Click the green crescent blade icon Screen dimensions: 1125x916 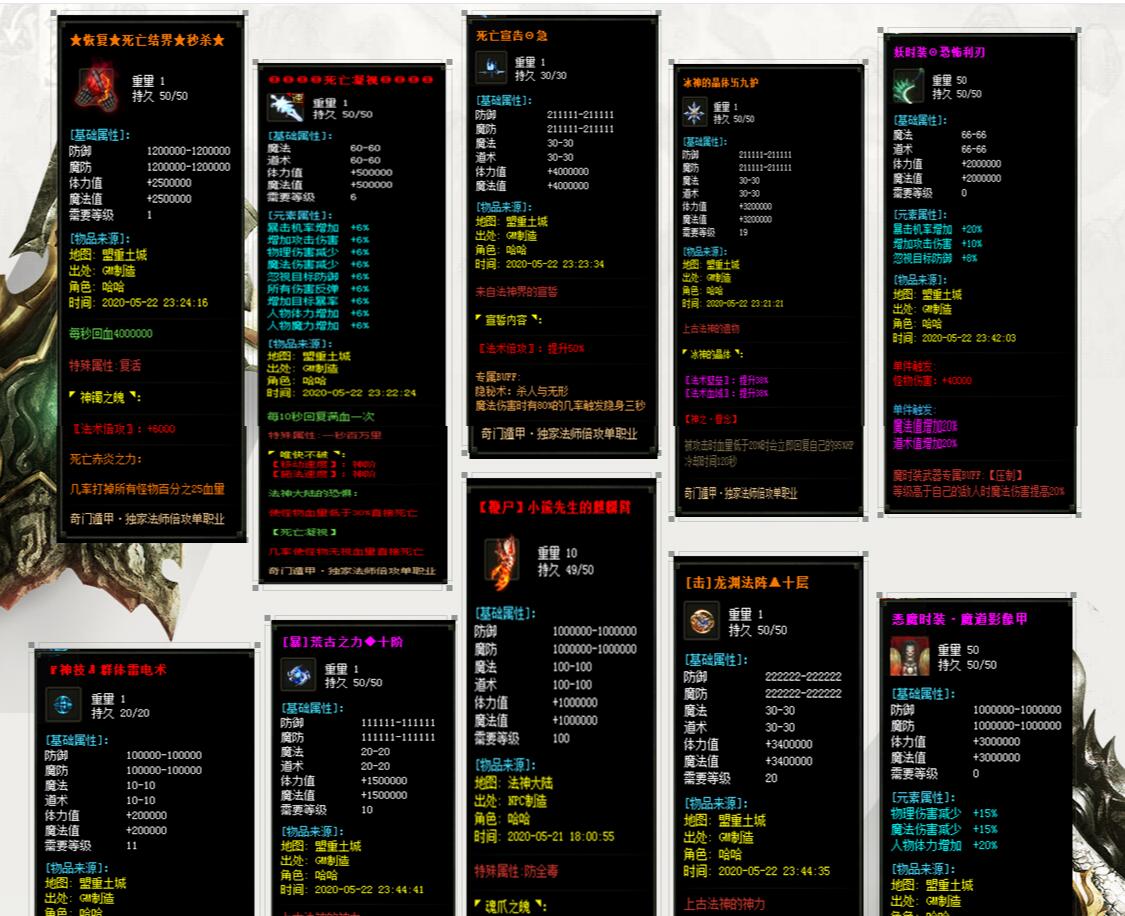coord(908,87)
